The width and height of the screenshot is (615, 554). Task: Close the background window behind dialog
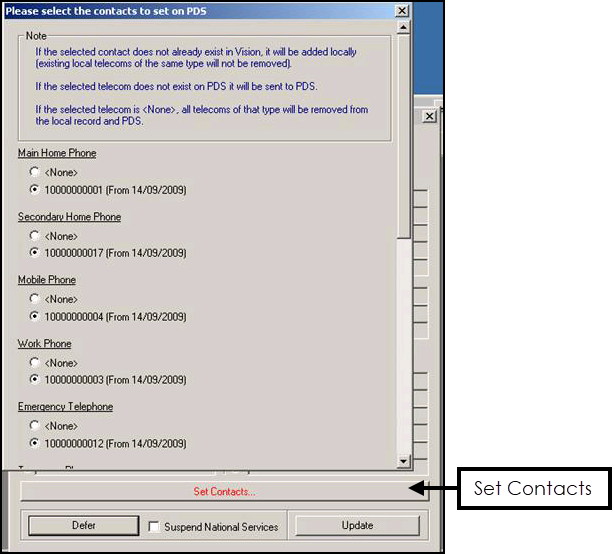(x=430, y=117)
